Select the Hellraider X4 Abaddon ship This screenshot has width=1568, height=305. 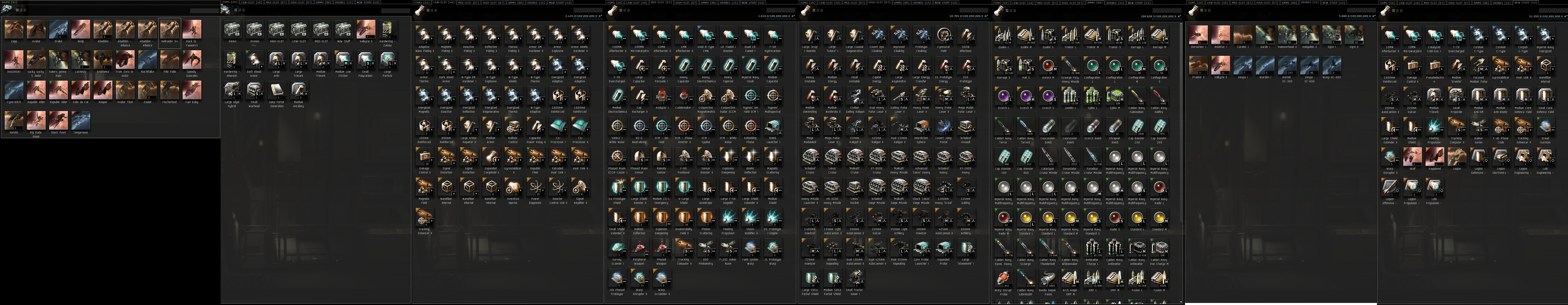(x=169, y=29)
